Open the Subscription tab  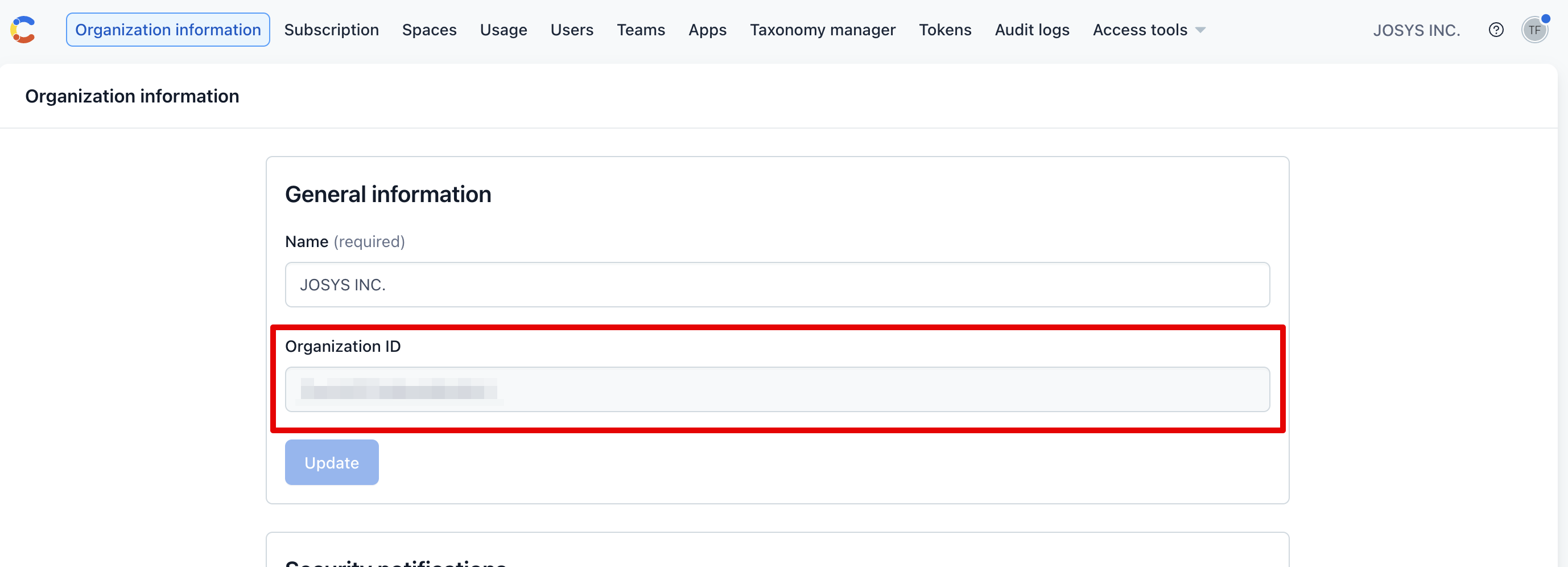tap(331, 30)
